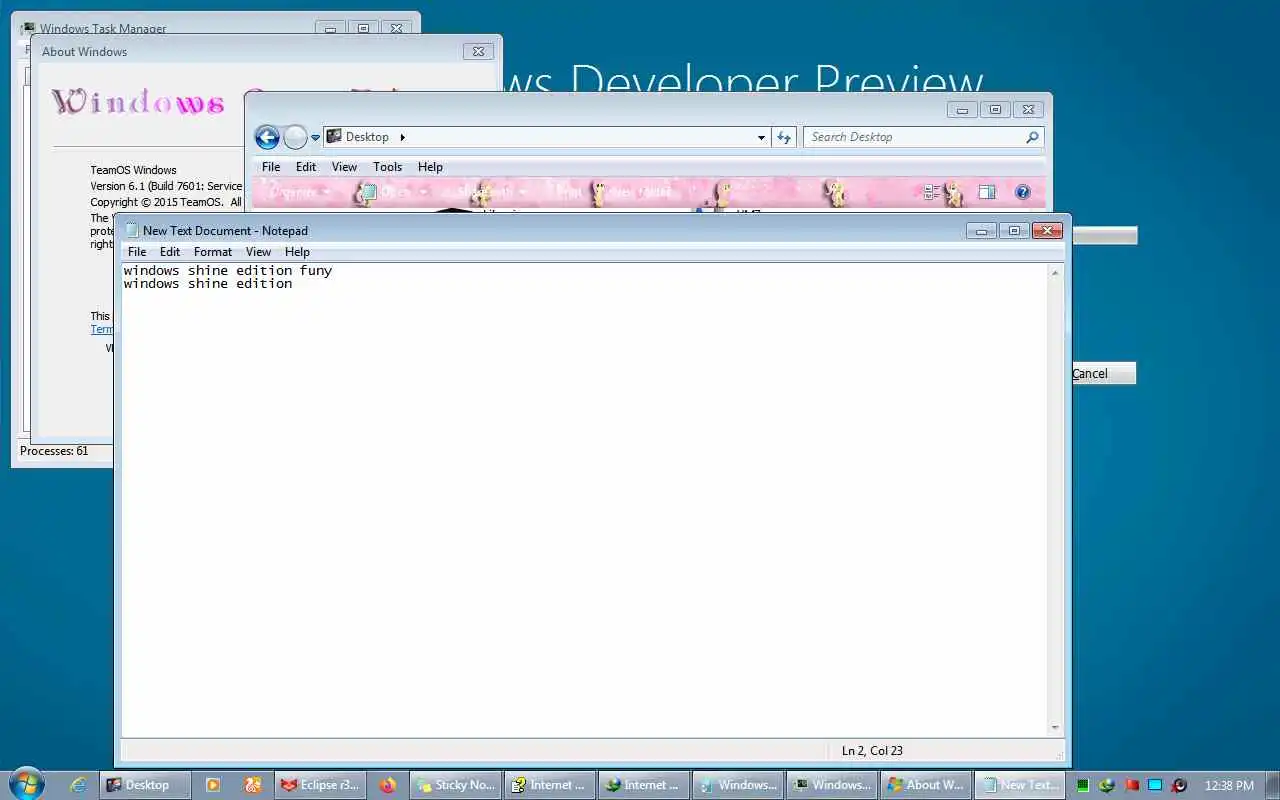Close the About Windows dialog
This screenshot has width=1280, height=800.
478,52
